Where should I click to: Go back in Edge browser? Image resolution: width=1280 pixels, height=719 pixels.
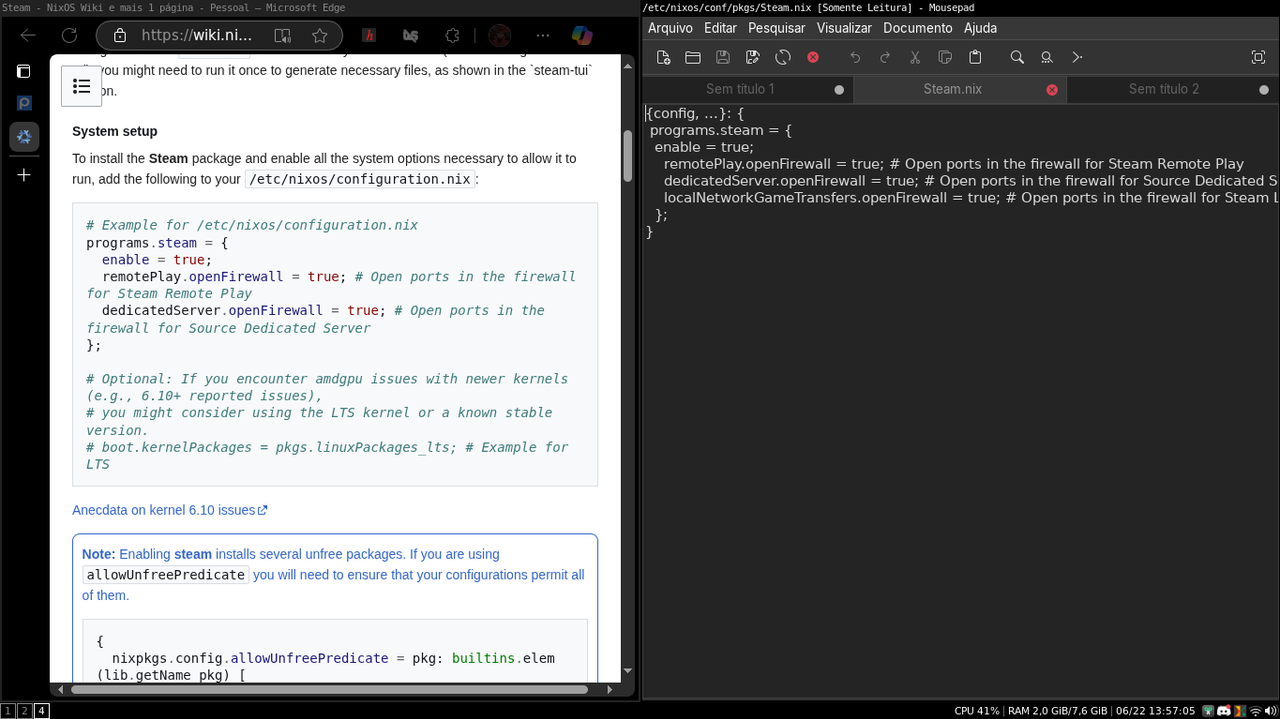[x=28, y=35]
